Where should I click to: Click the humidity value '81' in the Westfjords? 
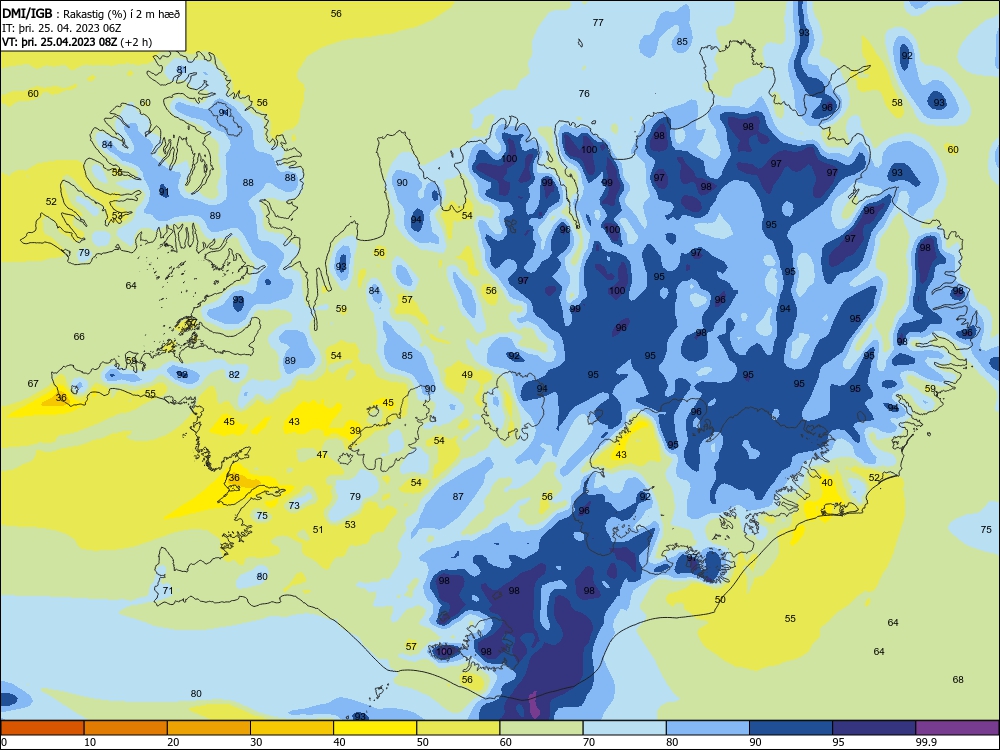(x=182, y=70)
